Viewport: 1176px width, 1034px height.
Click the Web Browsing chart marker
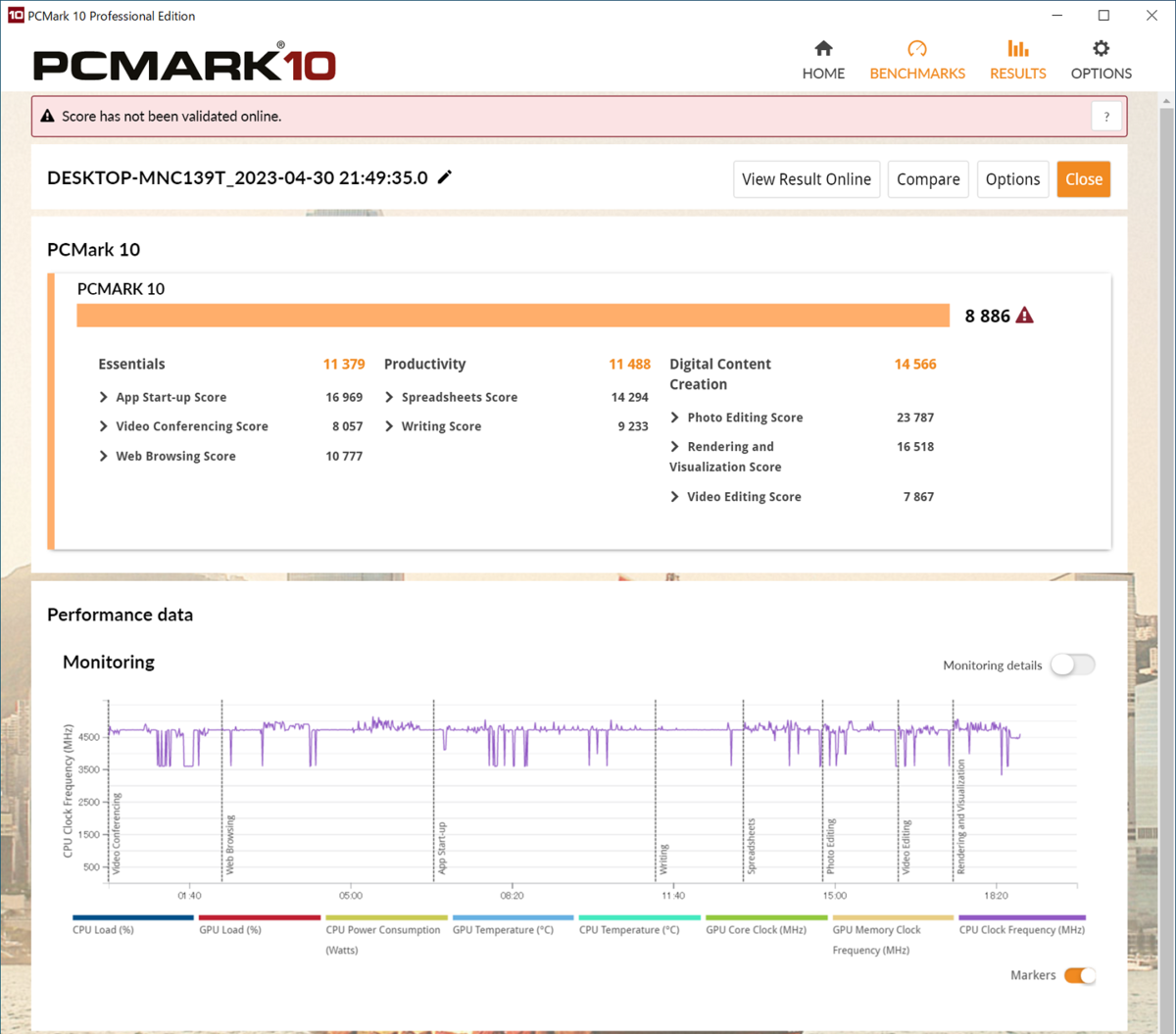[230, 845]
